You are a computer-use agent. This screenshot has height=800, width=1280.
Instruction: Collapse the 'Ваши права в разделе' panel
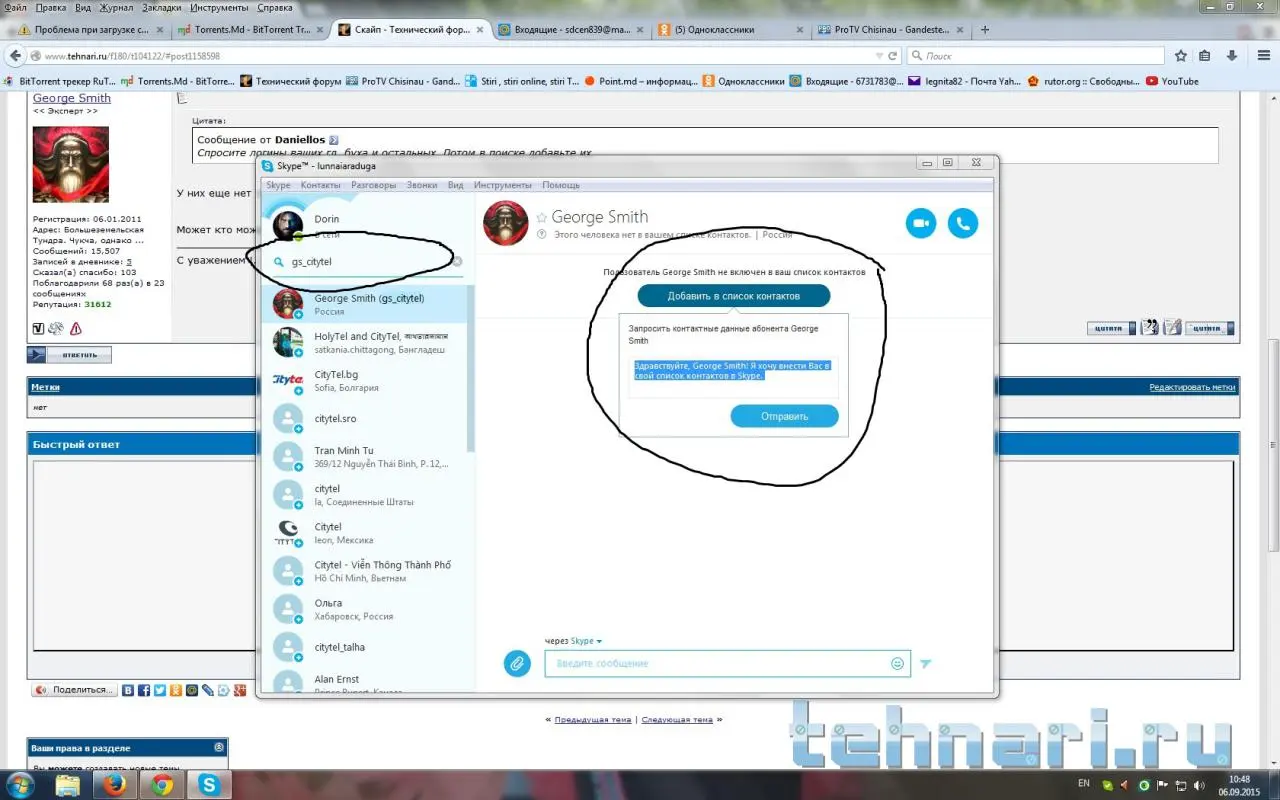(219, 748)
